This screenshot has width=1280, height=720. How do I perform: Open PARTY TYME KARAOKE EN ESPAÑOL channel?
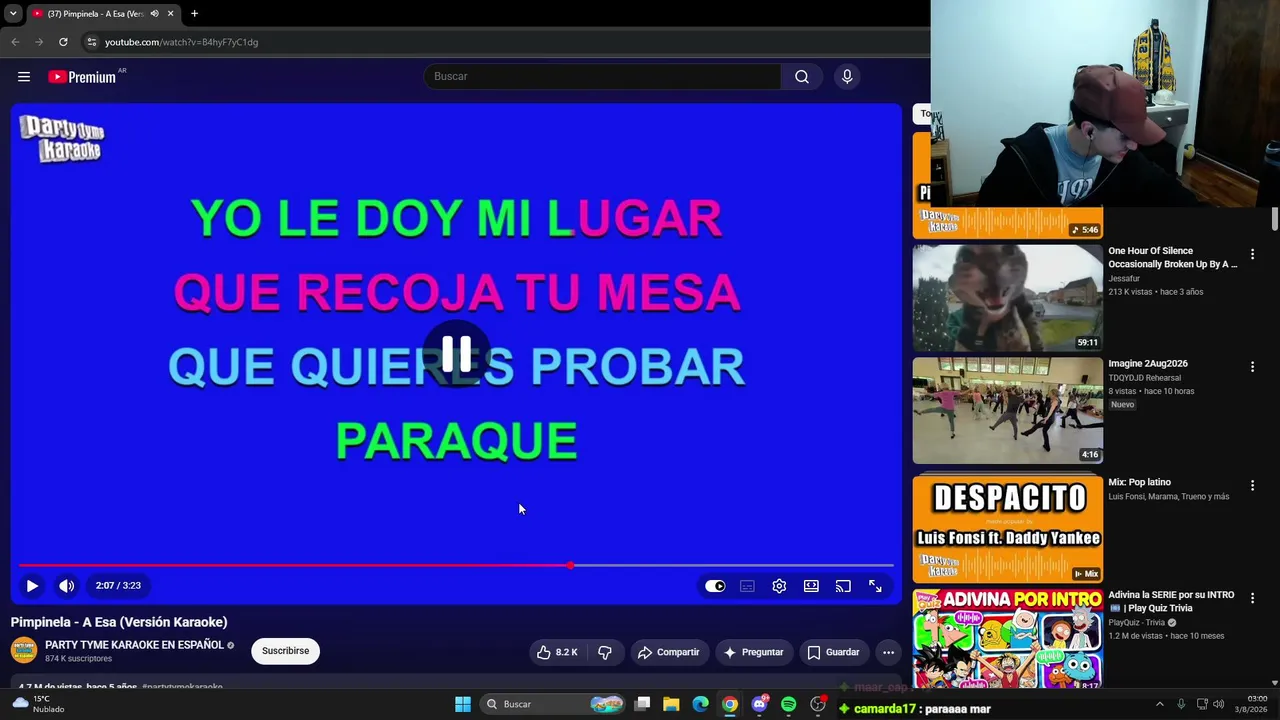point(134,645)
